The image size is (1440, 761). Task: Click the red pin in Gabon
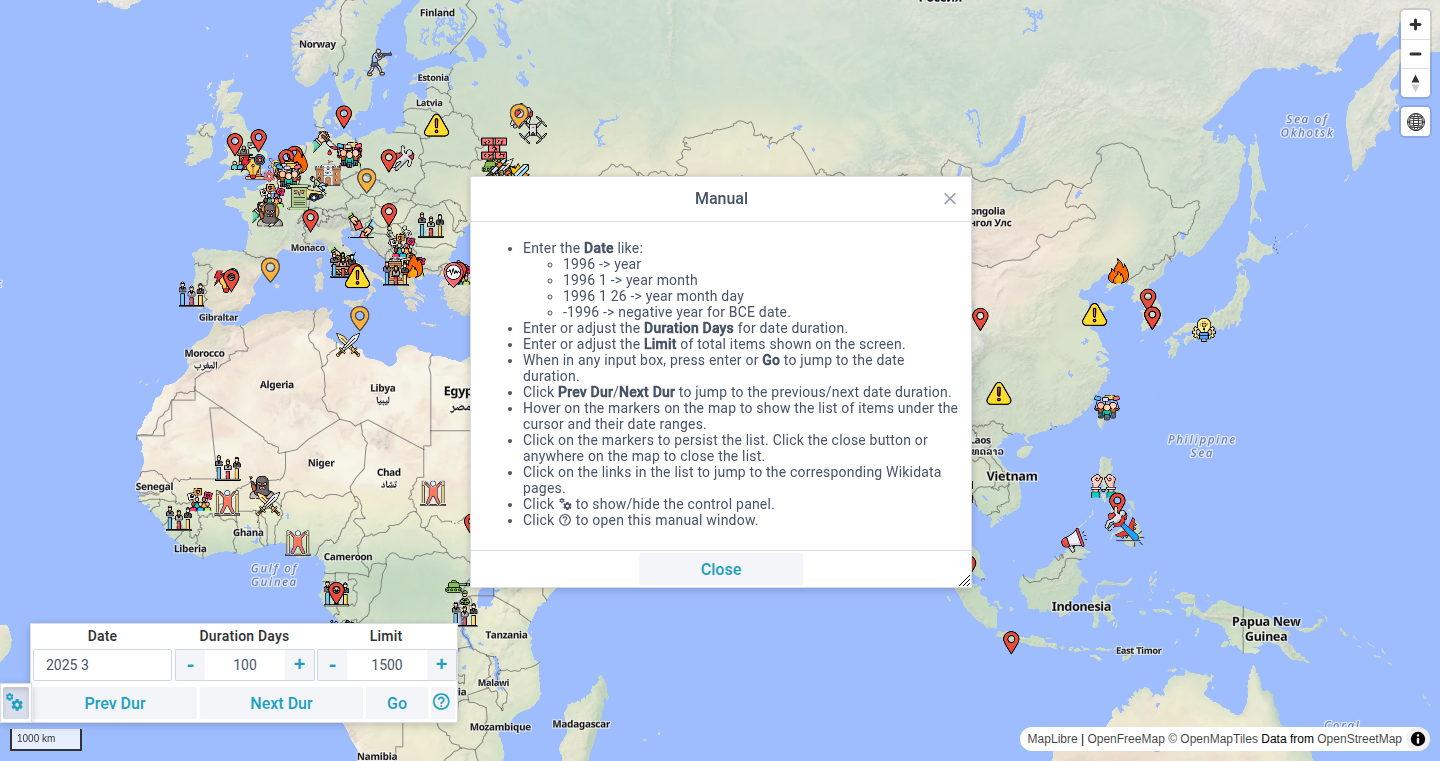click(337, 593)
